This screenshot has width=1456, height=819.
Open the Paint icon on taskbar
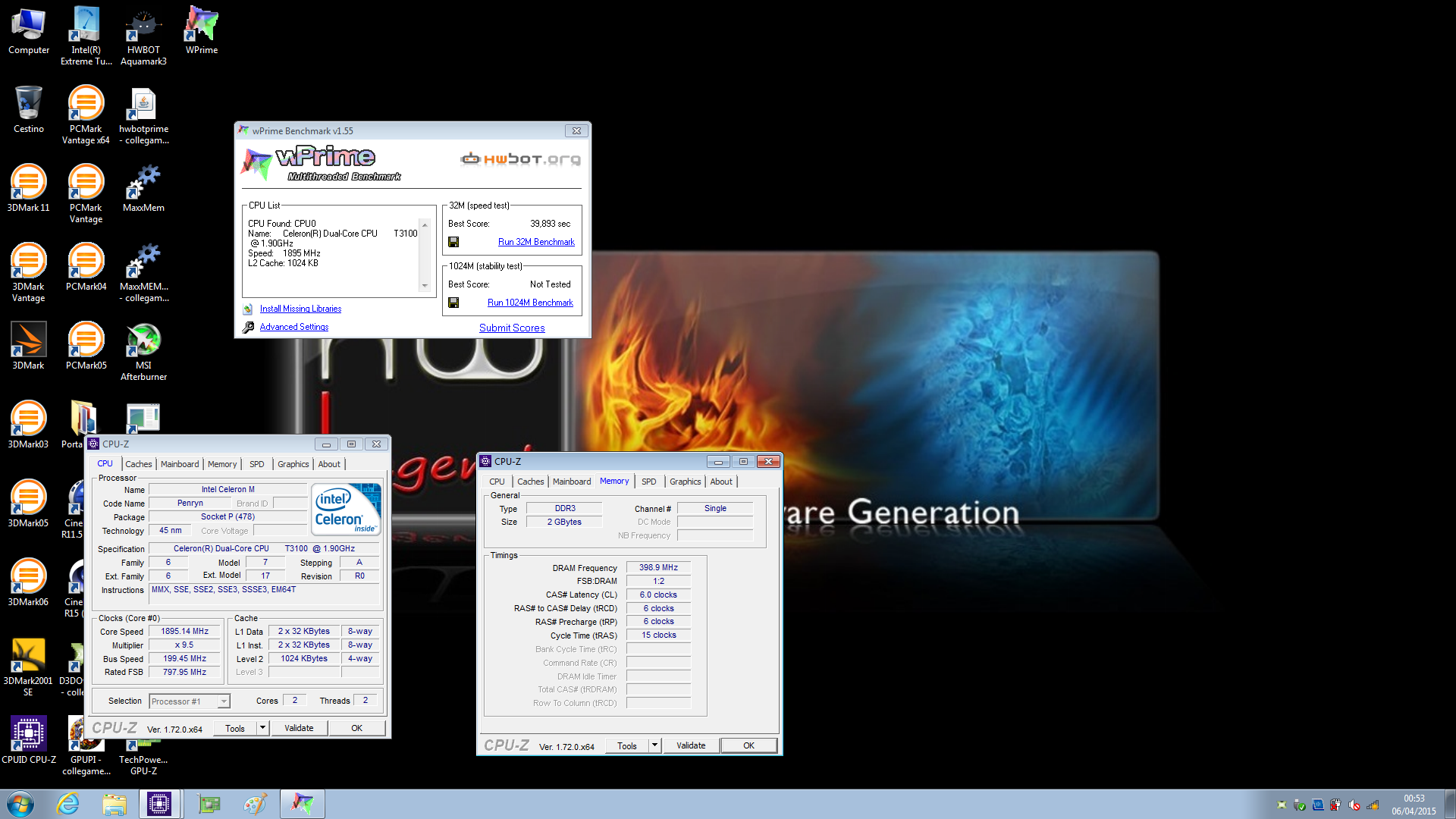click(x=255, y=804)
